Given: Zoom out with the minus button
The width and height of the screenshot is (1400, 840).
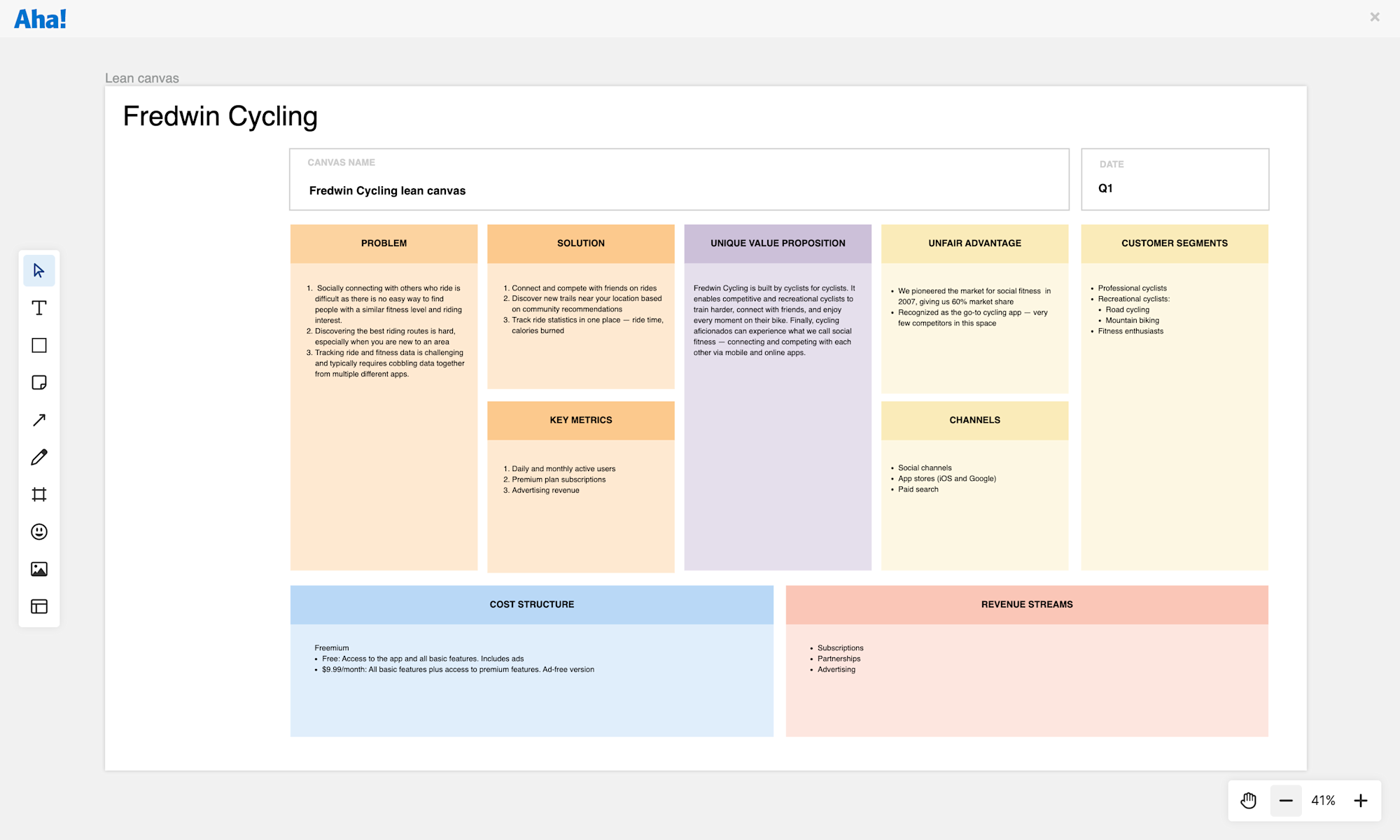Looking at the screenshot, I should tap(1286, 801).
